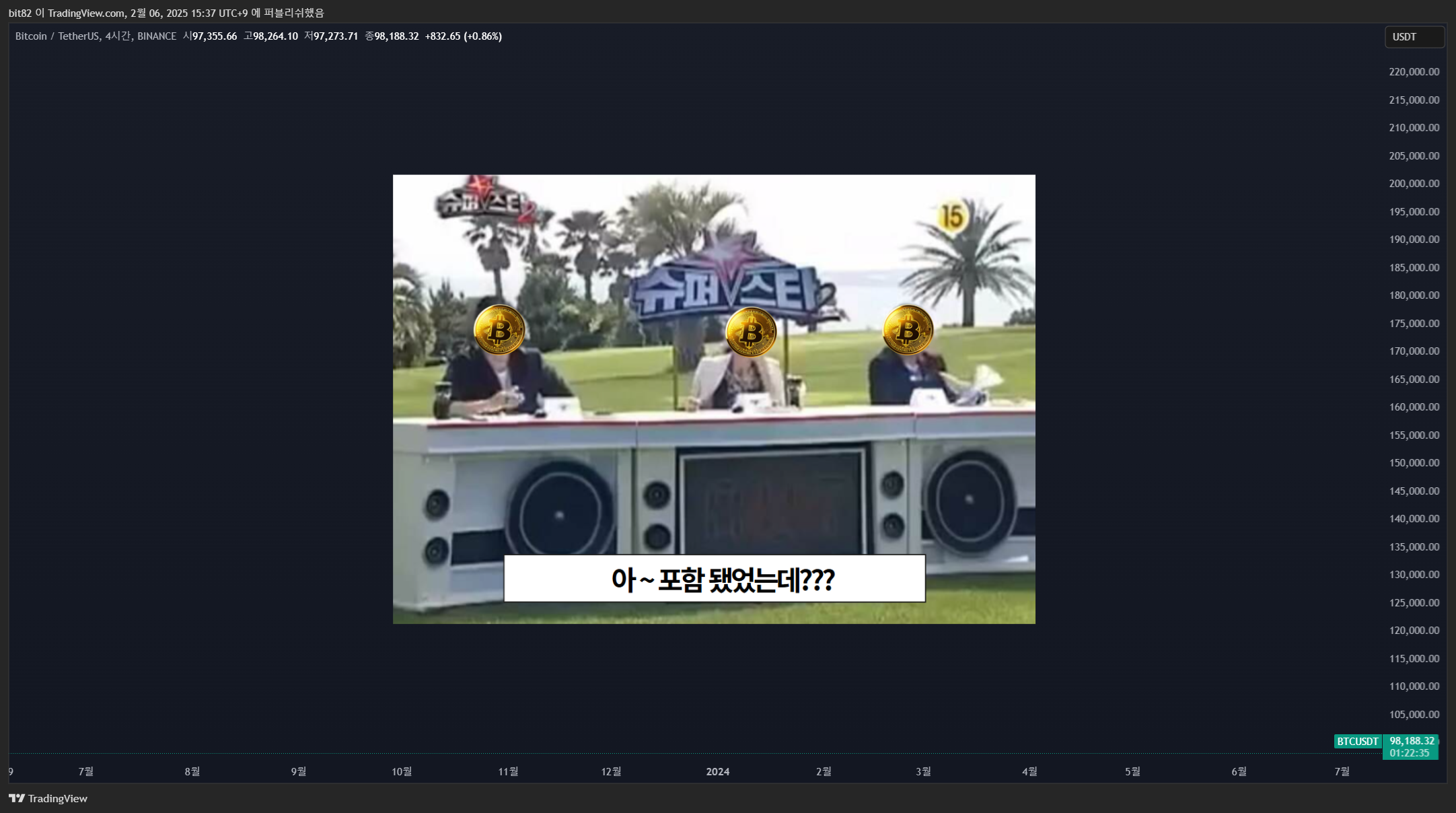The height and width of the screenshot is (813, 1456).
Task: Click the TradingView logo at bottom left
Action: (48, 798)
